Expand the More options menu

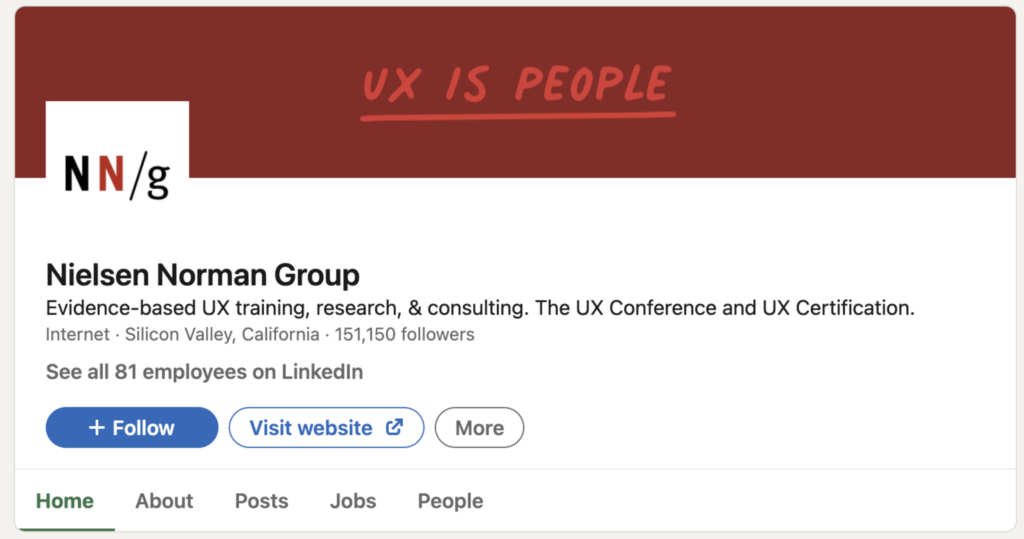479,428
